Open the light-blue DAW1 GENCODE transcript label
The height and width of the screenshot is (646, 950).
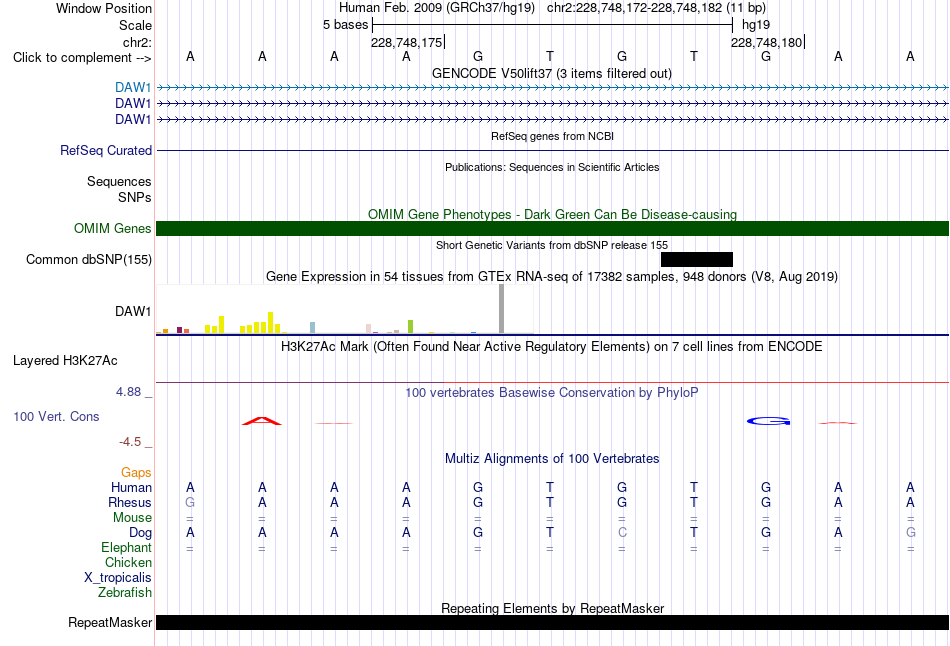133,88
